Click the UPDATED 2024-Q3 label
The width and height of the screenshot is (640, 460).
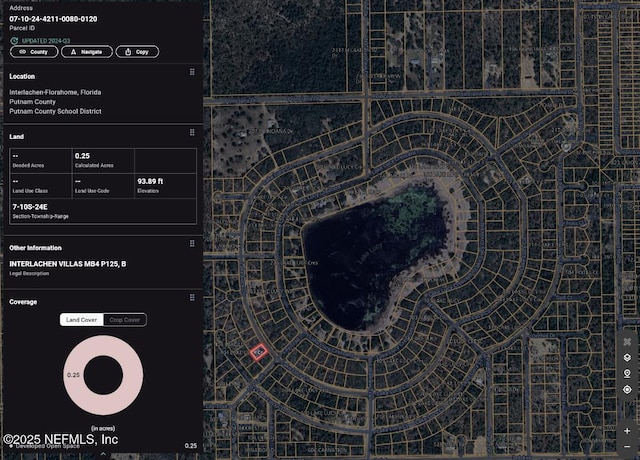point(46,41)
